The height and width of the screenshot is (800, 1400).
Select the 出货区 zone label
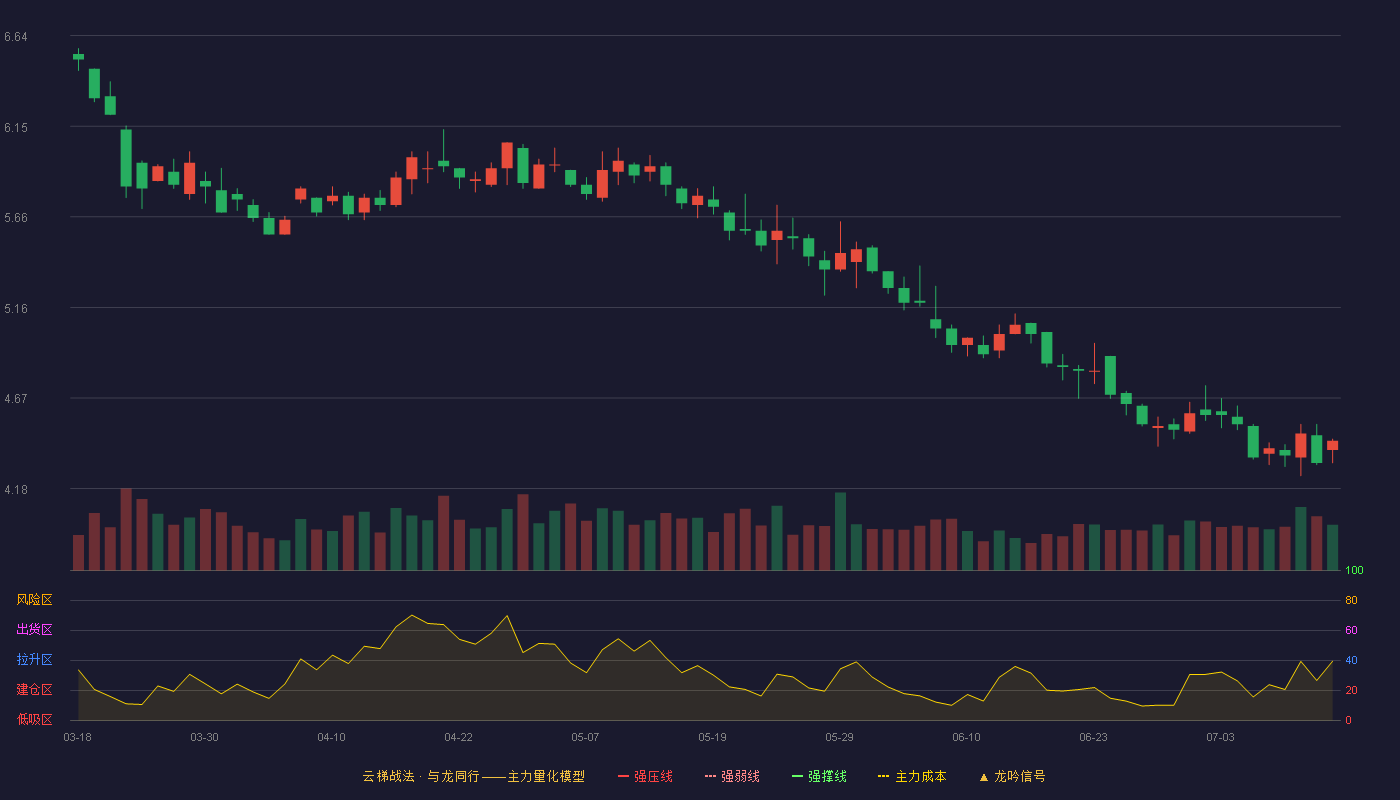(x=34, y=630)
